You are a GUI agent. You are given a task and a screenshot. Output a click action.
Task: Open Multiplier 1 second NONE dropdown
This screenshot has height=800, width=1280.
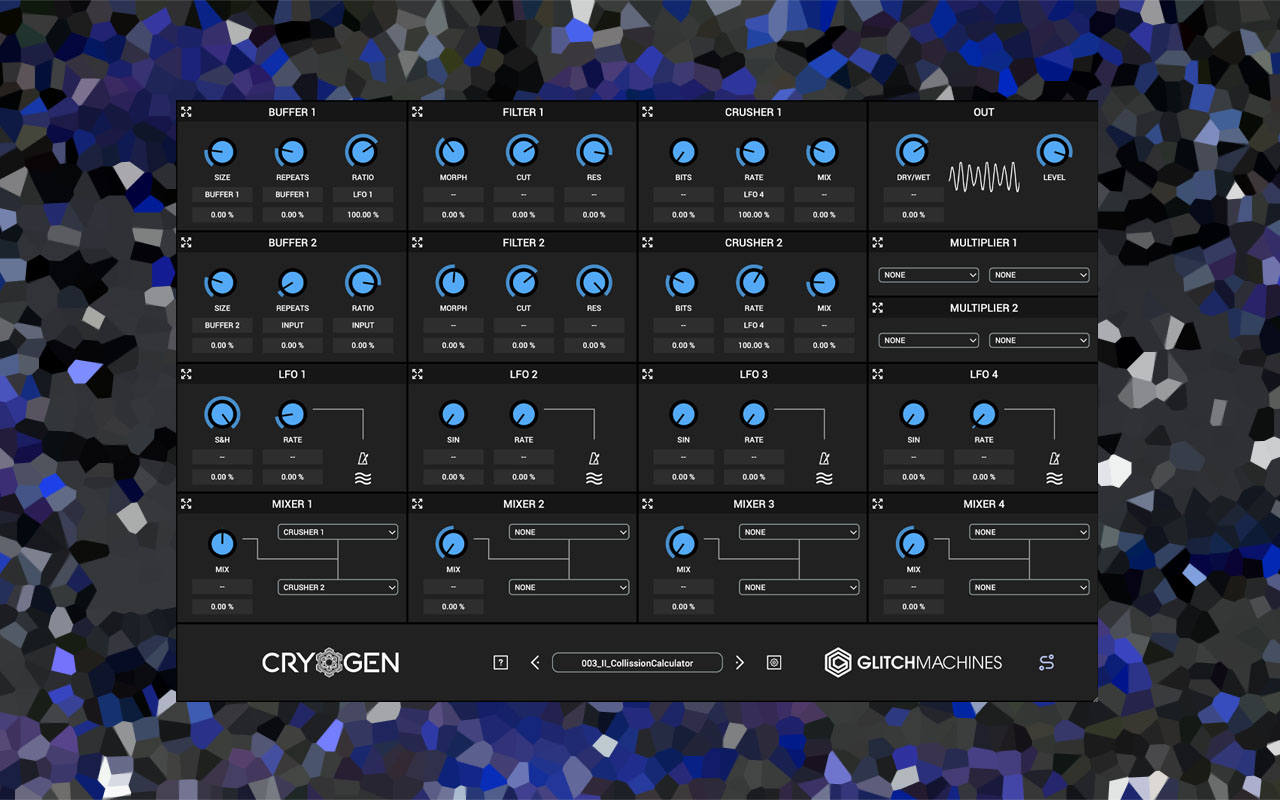(1039, 275)
